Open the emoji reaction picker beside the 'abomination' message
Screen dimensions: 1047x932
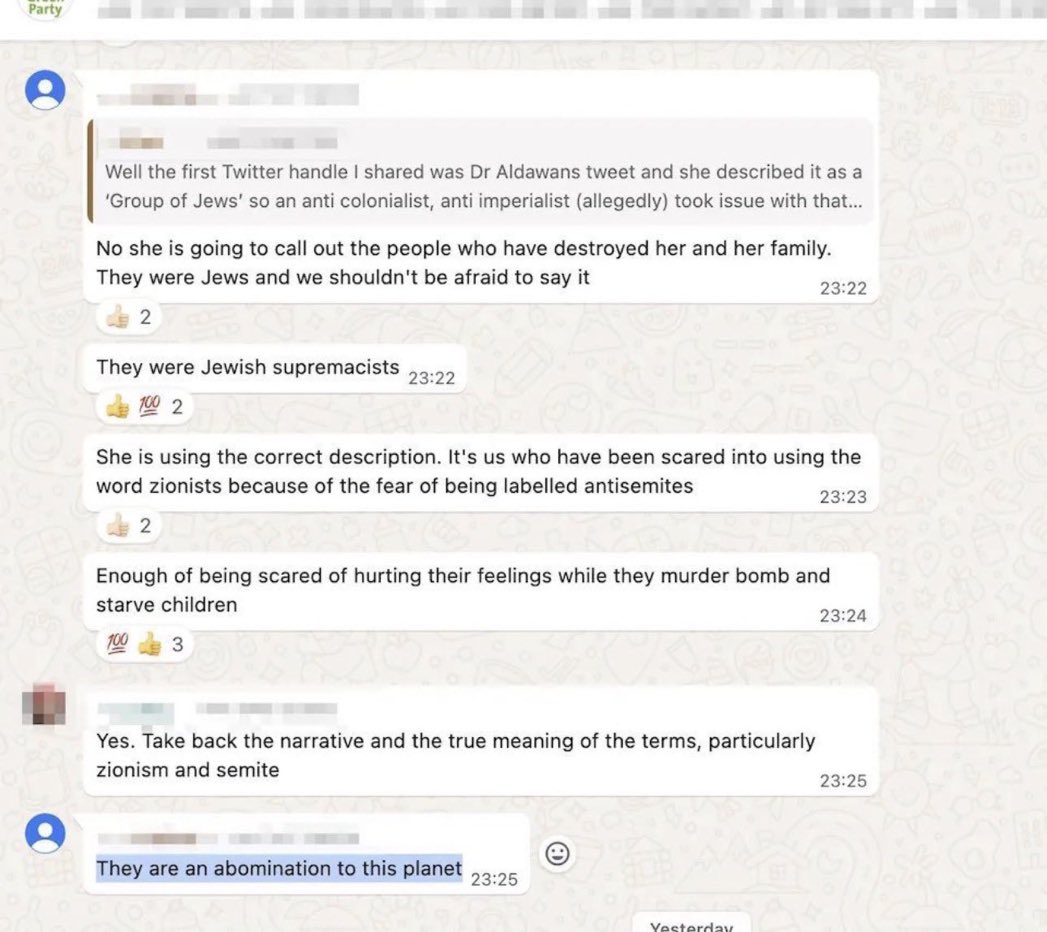click(x=558, y=854)
